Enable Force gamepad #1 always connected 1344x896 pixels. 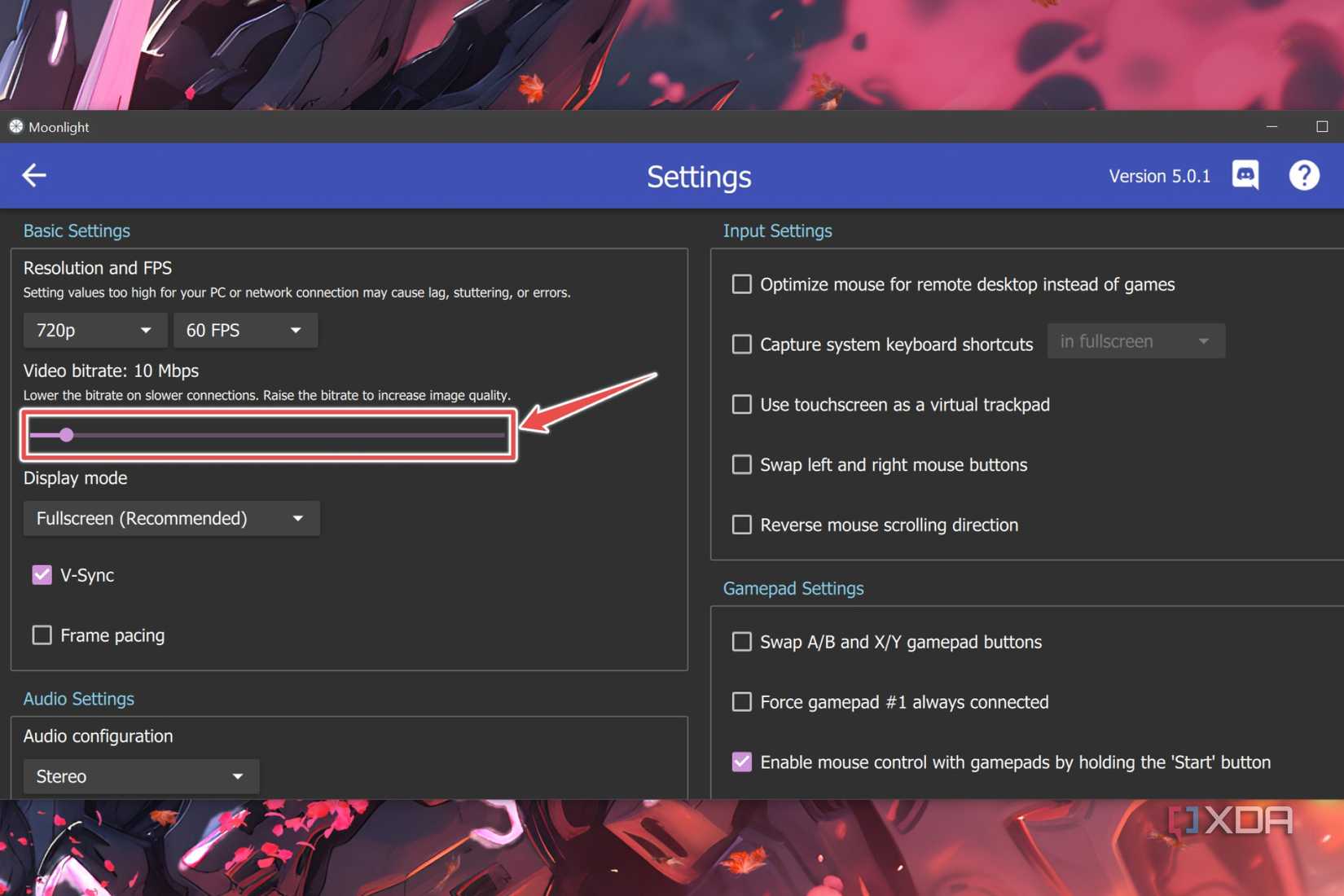[741, 701]
